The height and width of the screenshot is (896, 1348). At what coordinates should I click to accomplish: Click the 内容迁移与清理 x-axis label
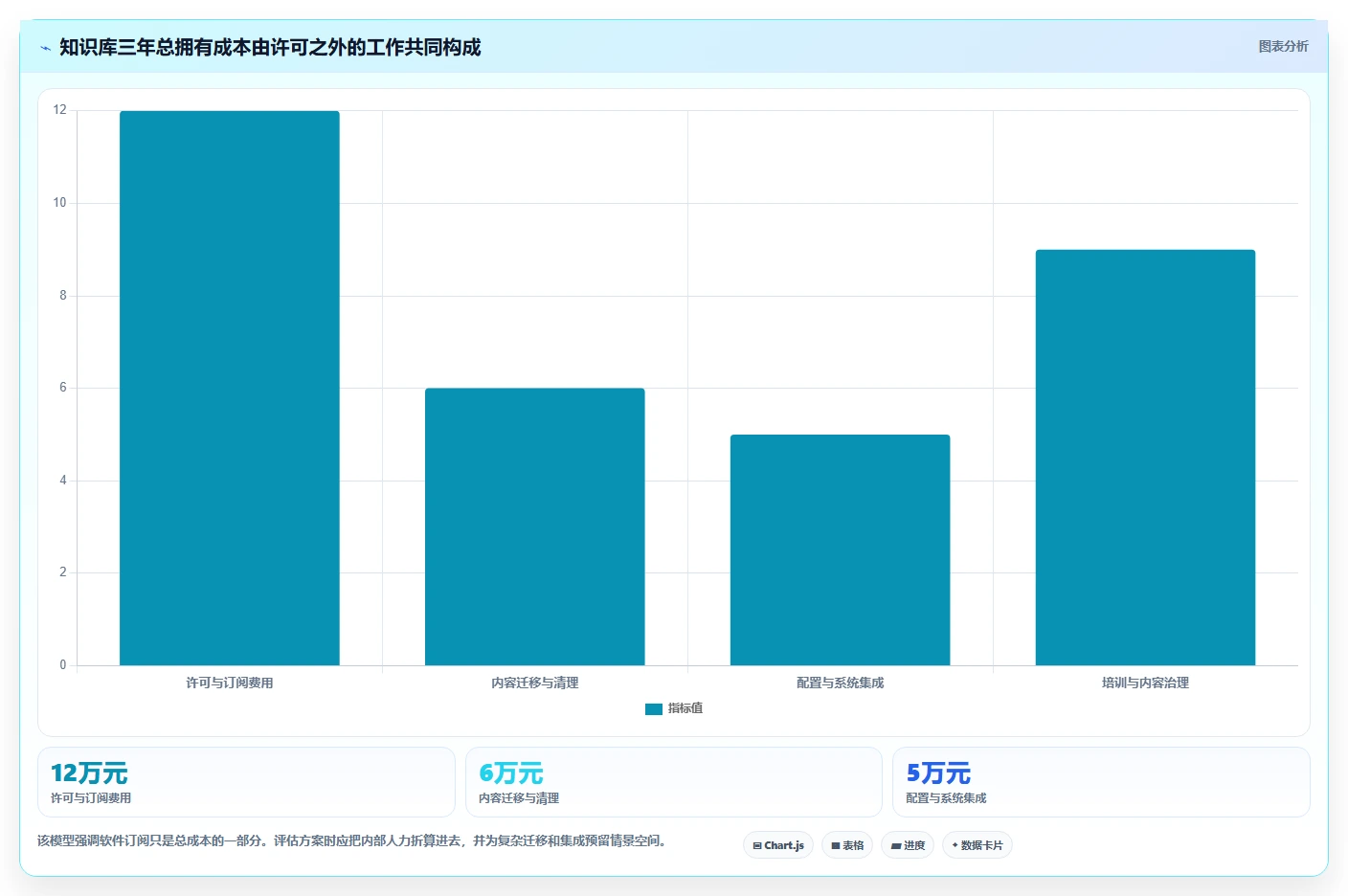[535, 683]
